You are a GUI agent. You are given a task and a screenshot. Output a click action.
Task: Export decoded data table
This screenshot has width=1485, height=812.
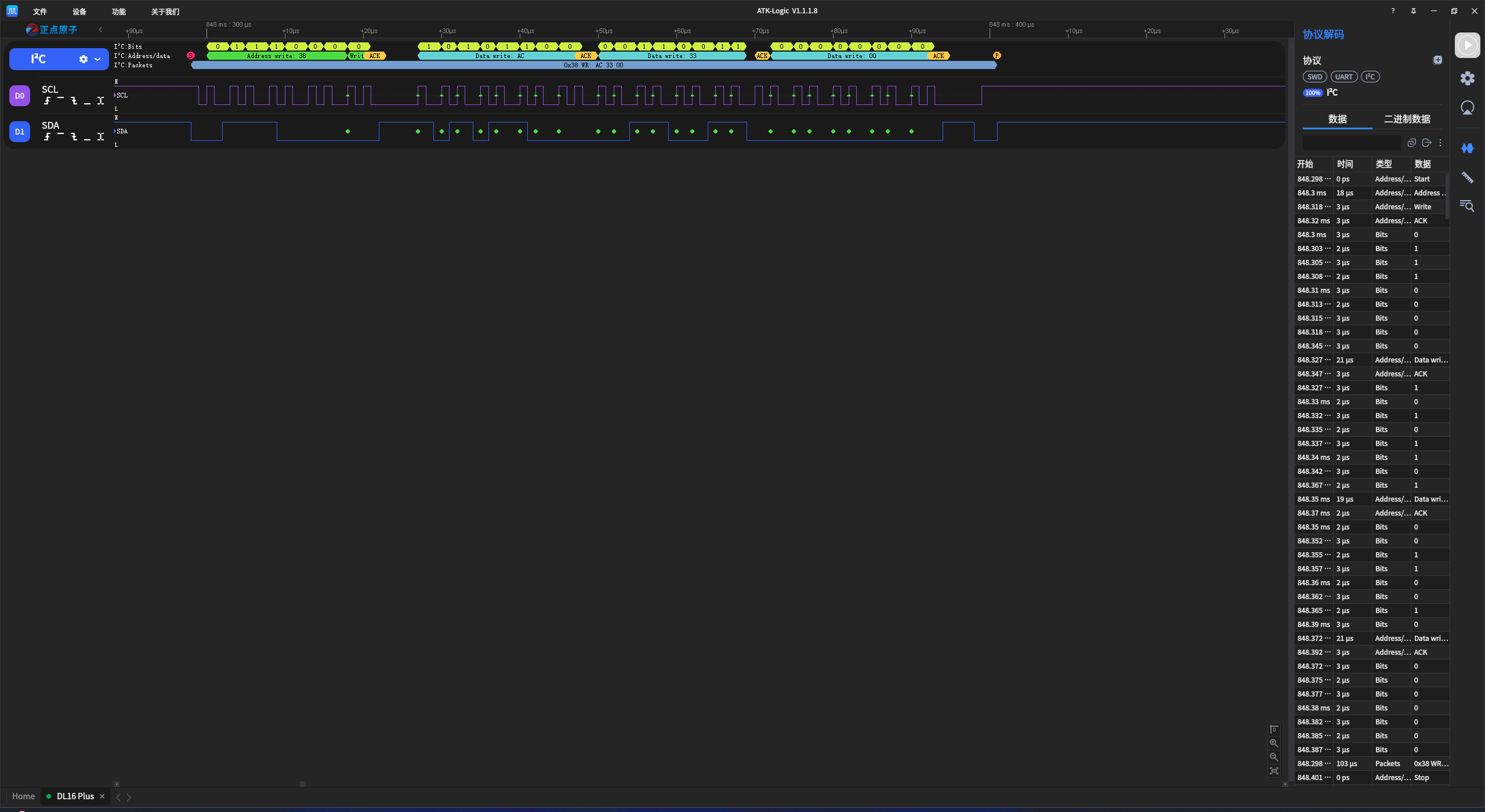[1426, 143]
